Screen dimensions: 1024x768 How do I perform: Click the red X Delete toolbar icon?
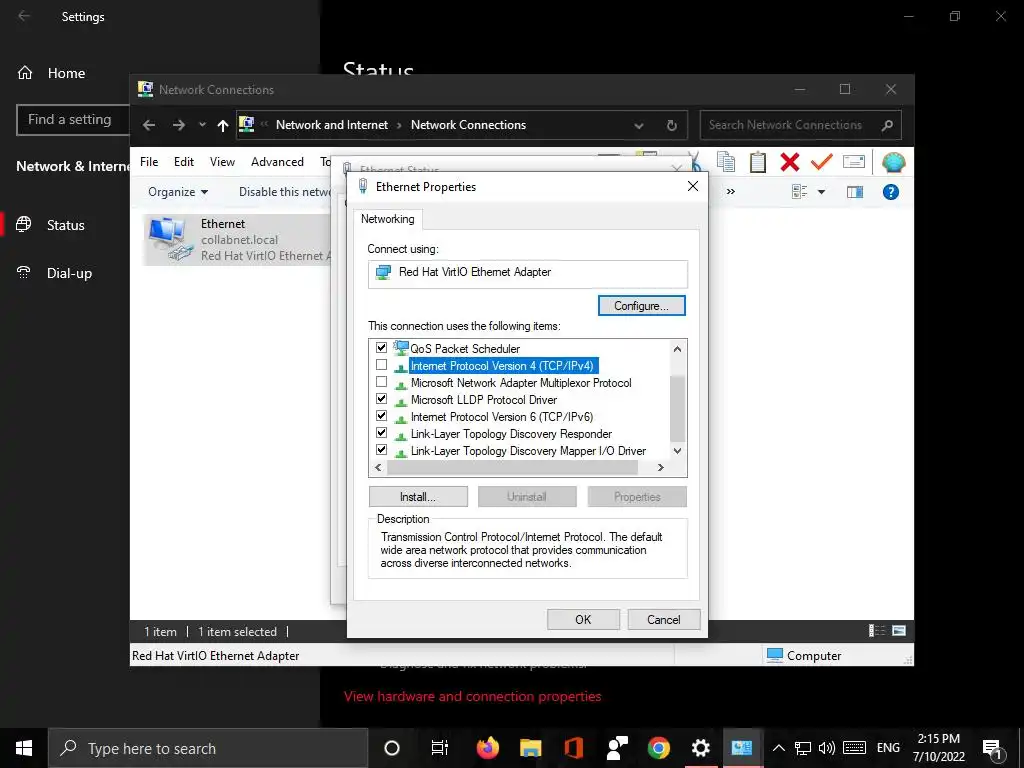click(x=790, y=161)
